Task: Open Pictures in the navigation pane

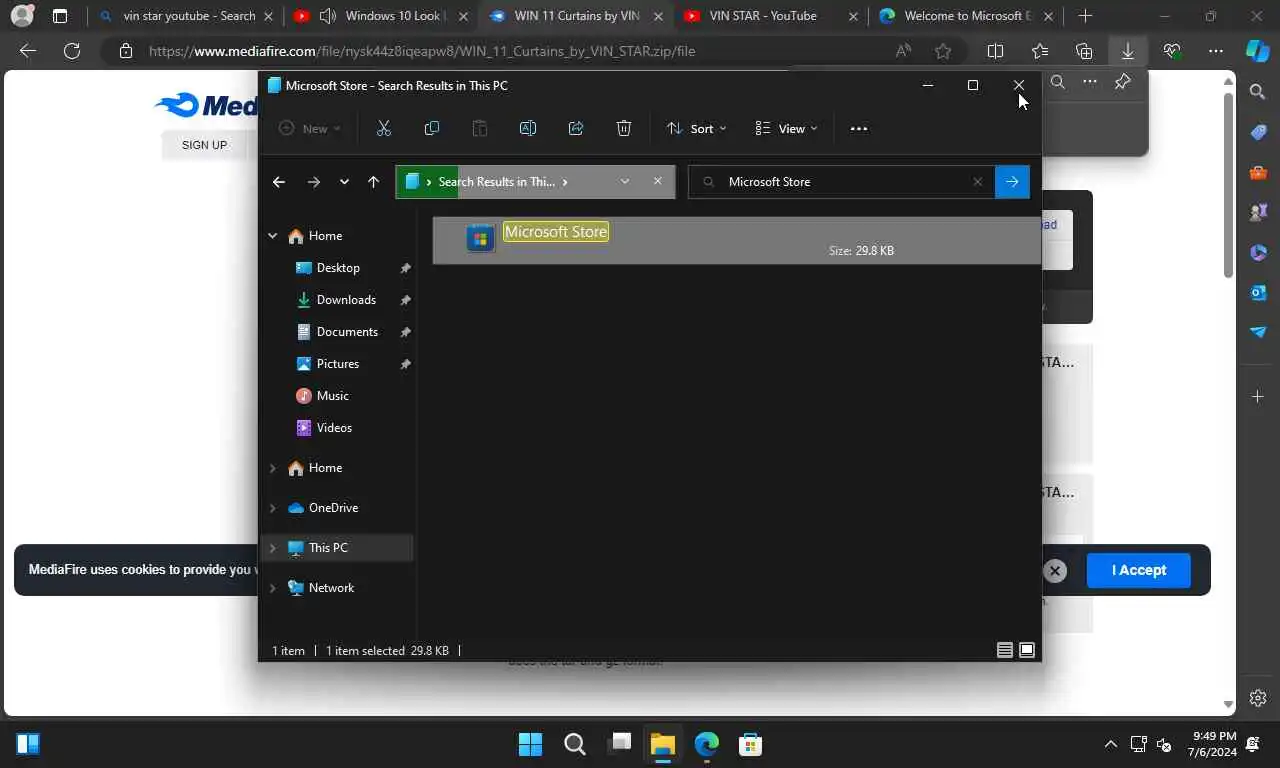Action: click(x=338, y=364)
